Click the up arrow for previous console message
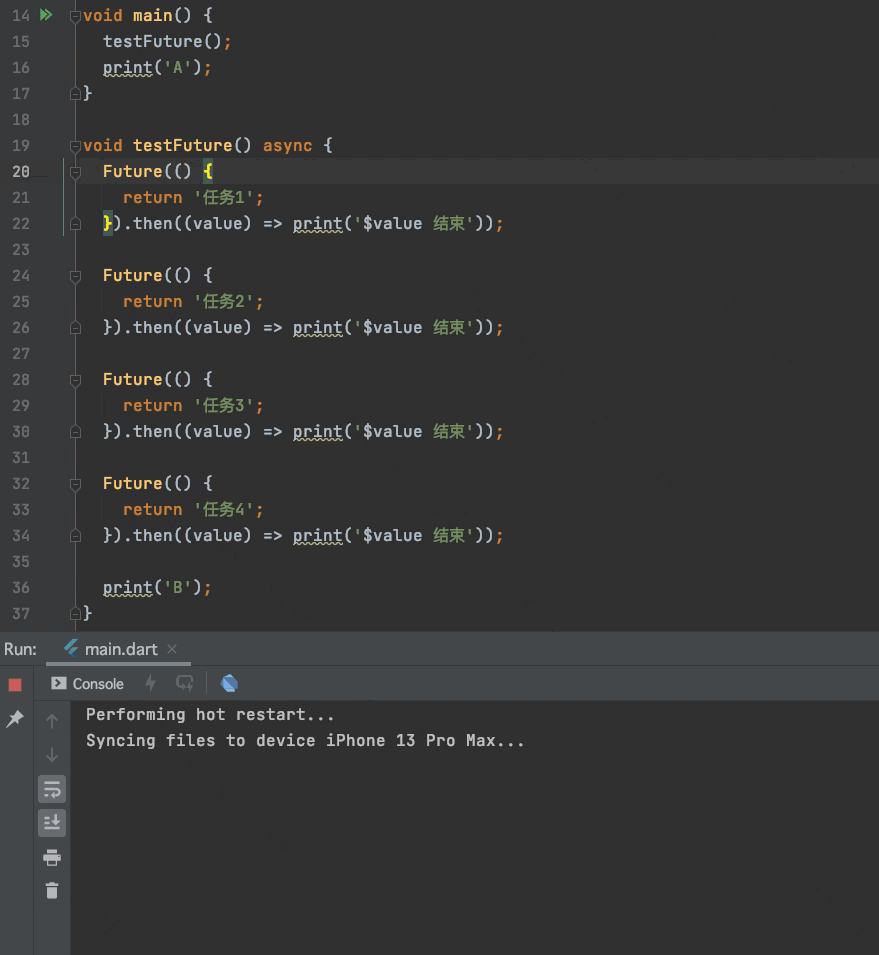Image resolution: width=879 pixels, height=955 pixels. click(51, 720)
